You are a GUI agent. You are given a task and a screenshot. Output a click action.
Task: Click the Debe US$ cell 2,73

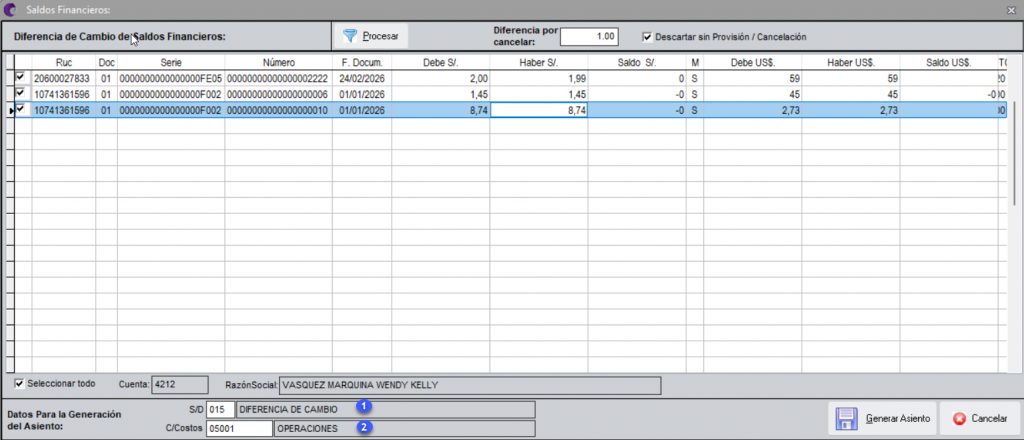click(x=752, y=111)
